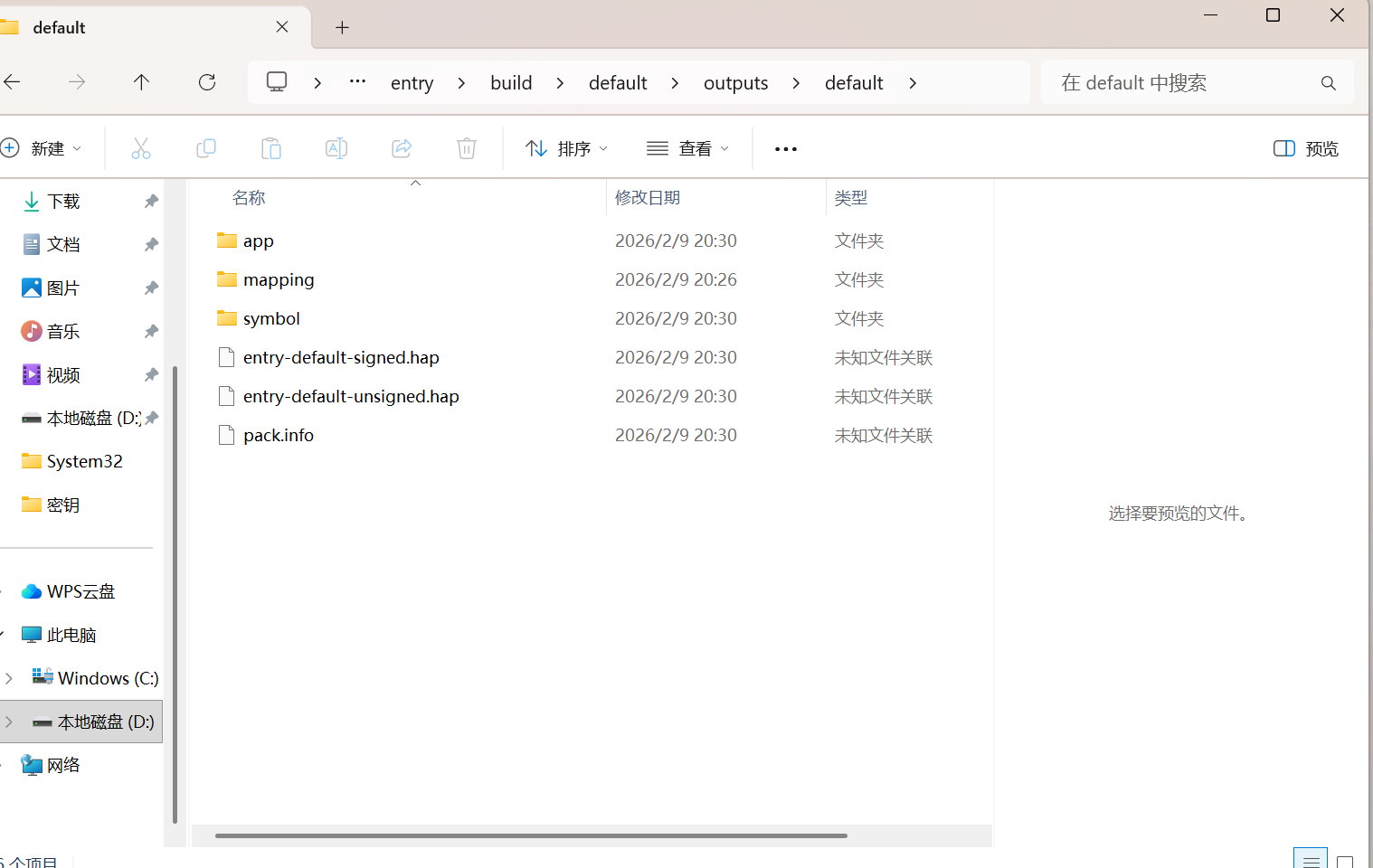Close the default tab

[282, 27]
